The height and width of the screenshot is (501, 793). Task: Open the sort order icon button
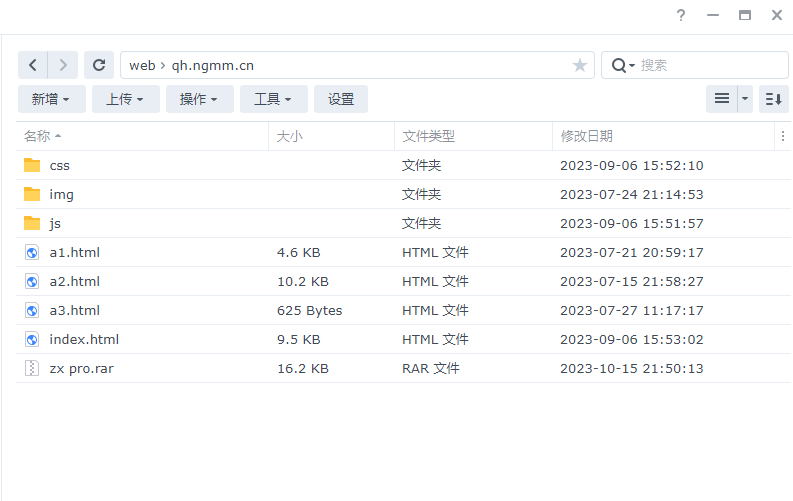[x=773, y=99]
